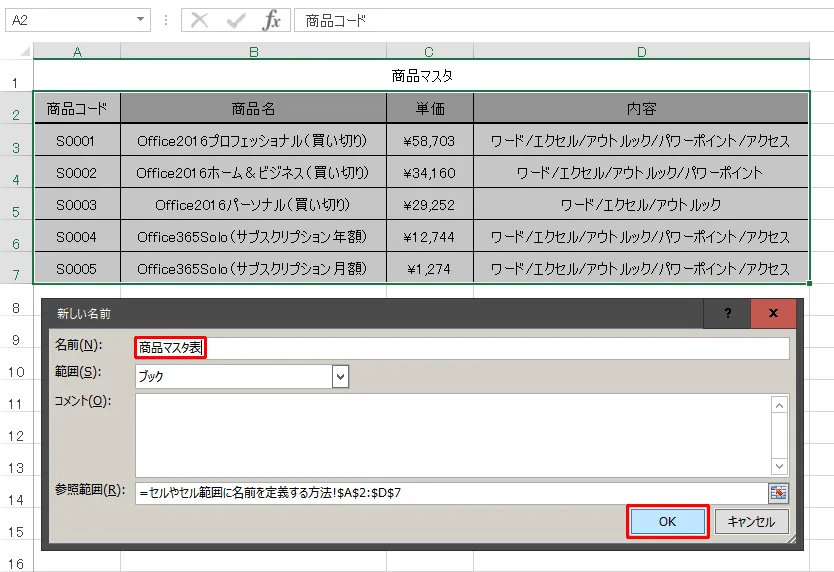Click the 参照範囲 reference field
Image resolution: width=834 pixels, height=572 pixels.
[451, 493]
